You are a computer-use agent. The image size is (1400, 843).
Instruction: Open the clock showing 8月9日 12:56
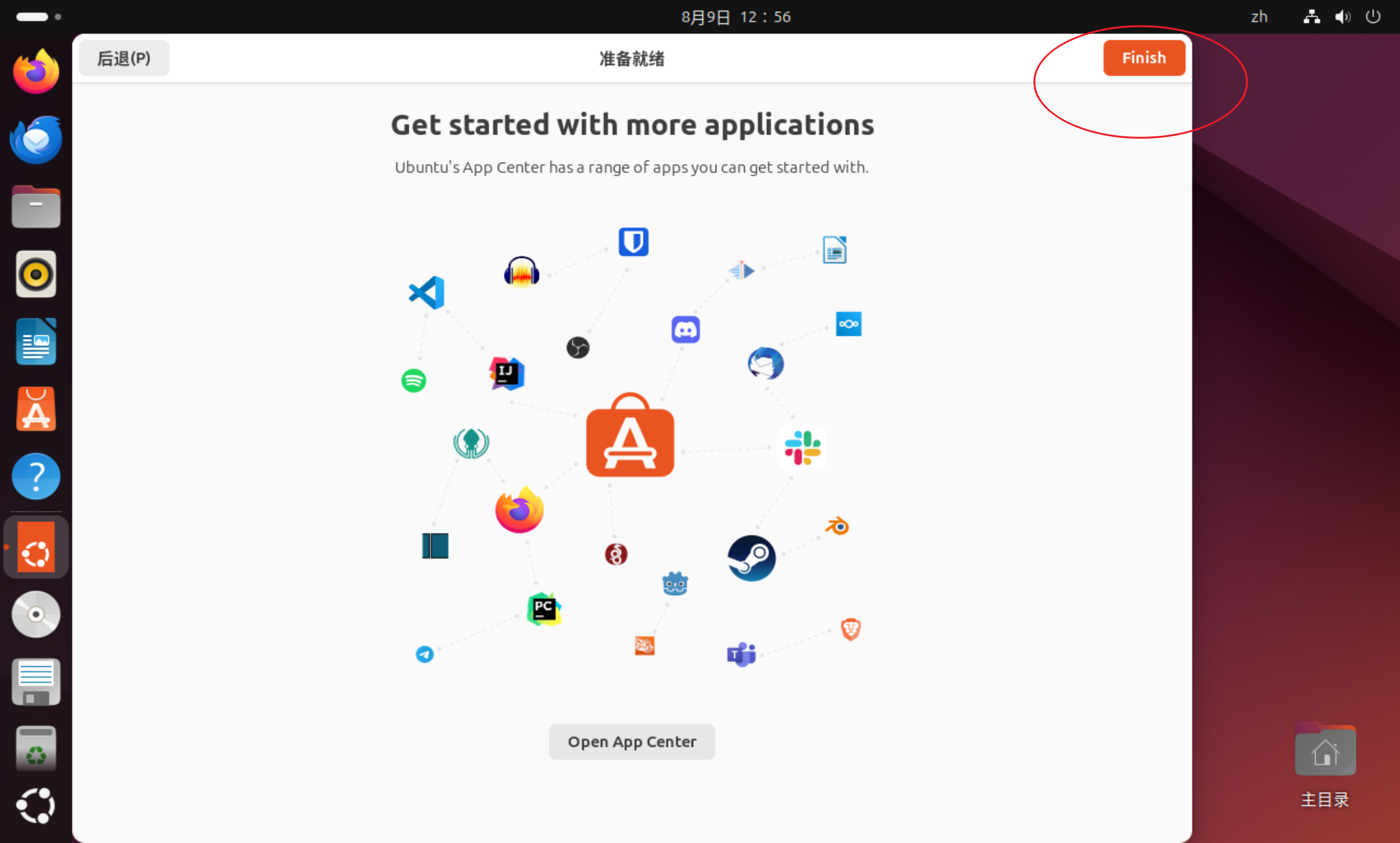point(736,17)
